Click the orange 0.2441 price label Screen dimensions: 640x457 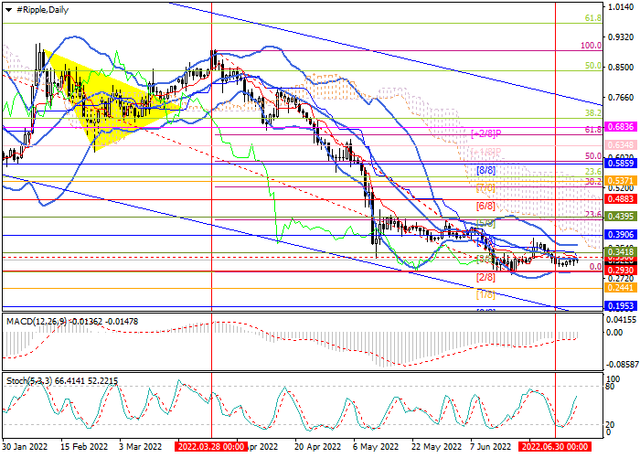point(622,287)
